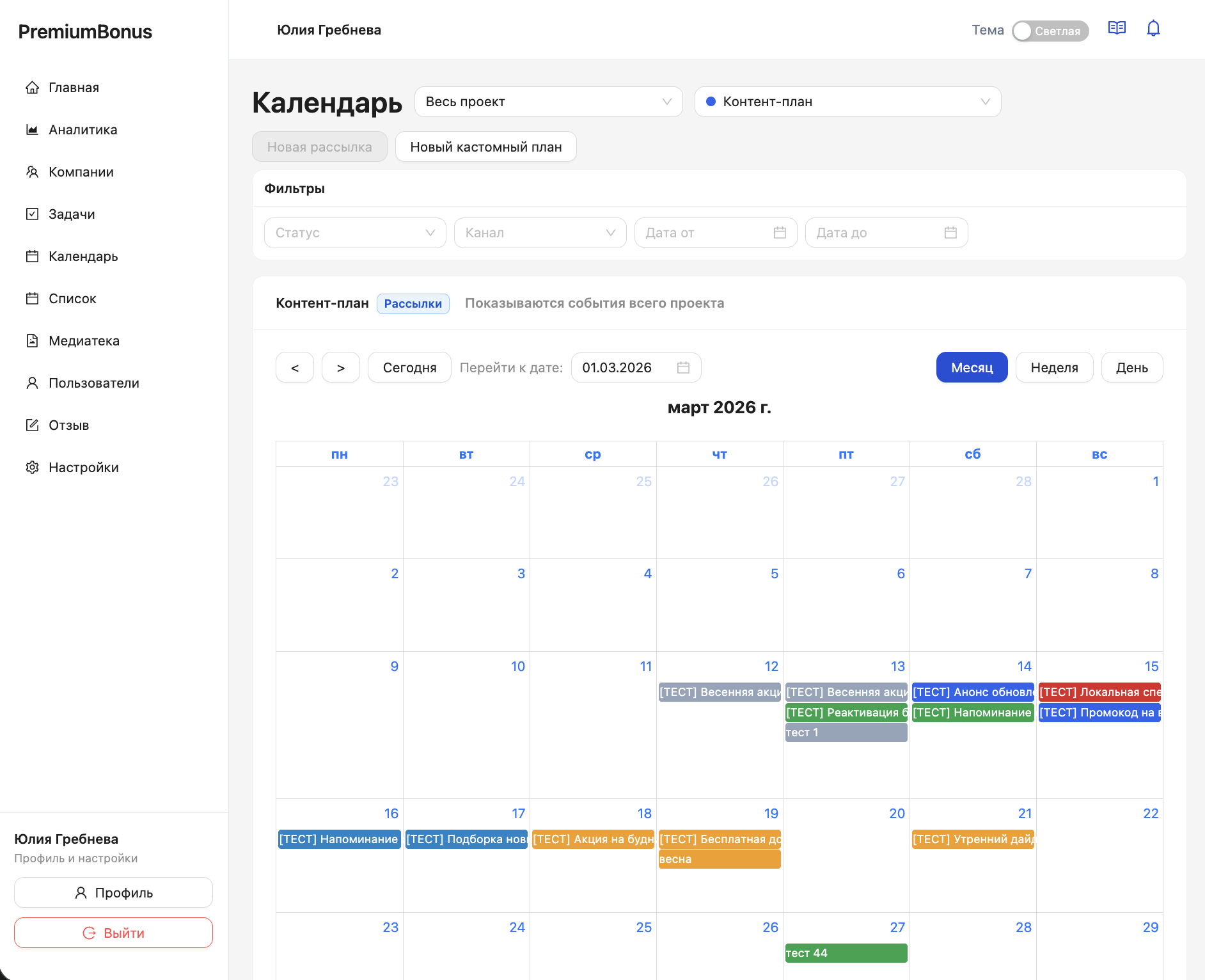Click the file icon beside Медиатека
Viewport: 1205px width, 980px height.
[x=32, y=341]
